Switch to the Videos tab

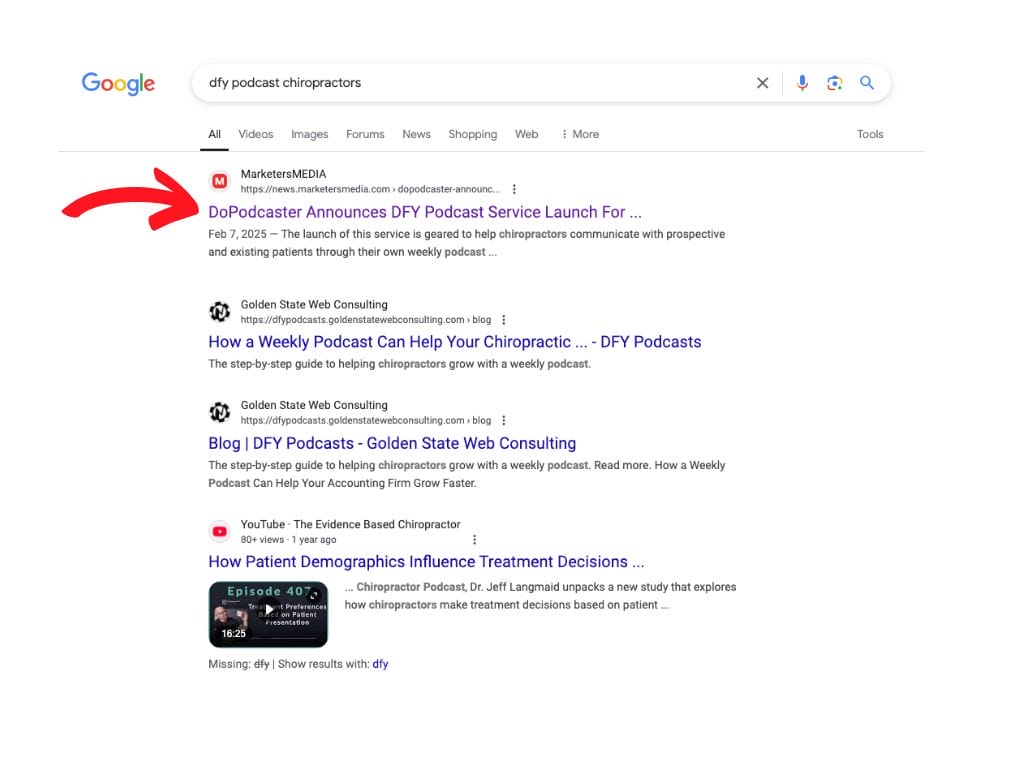(256, 134)
